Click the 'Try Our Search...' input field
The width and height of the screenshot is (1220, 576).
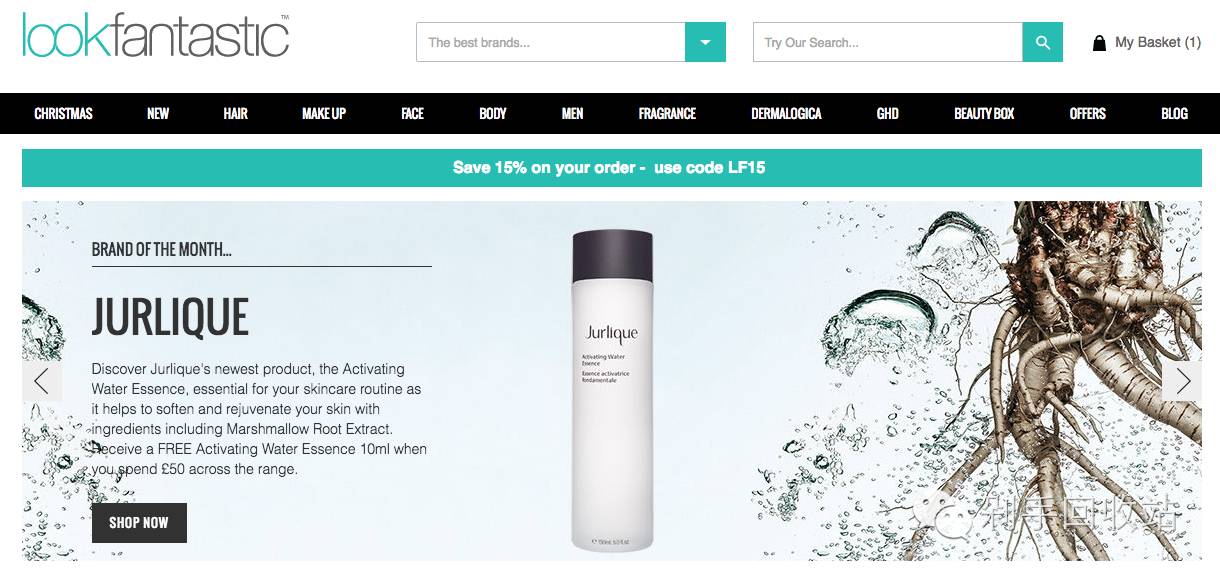pyautogui.click(x=888, y=42)
